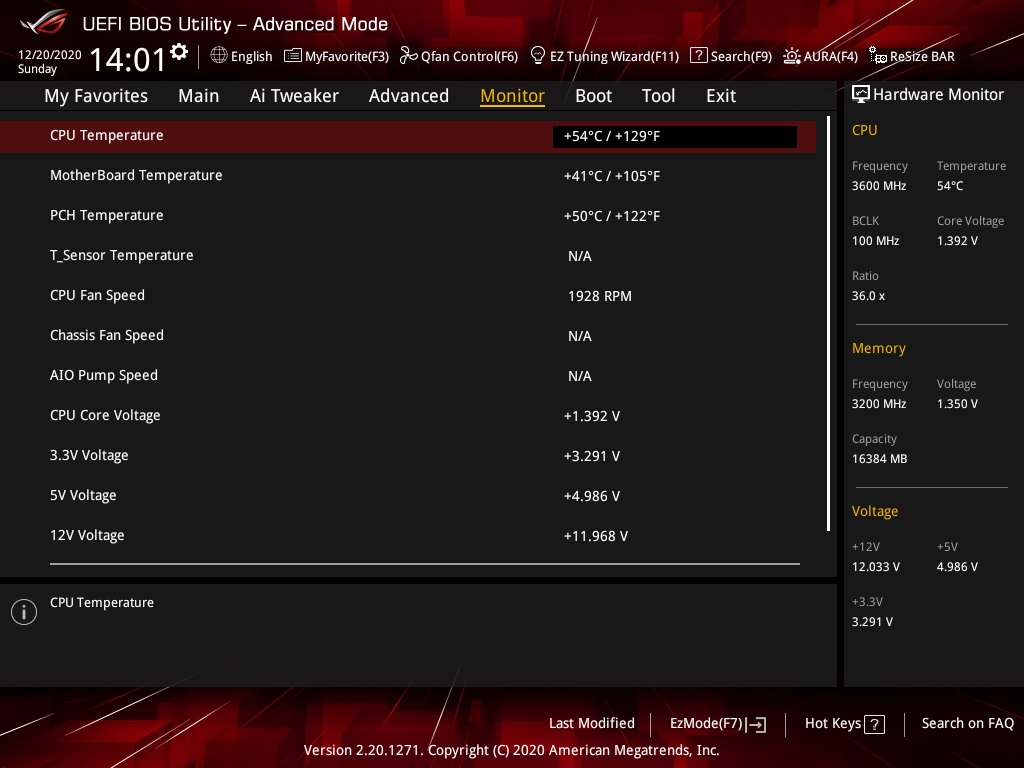1024x768 pixels.
Task: Open the clock settings gear icon
Action: [179, 52]
